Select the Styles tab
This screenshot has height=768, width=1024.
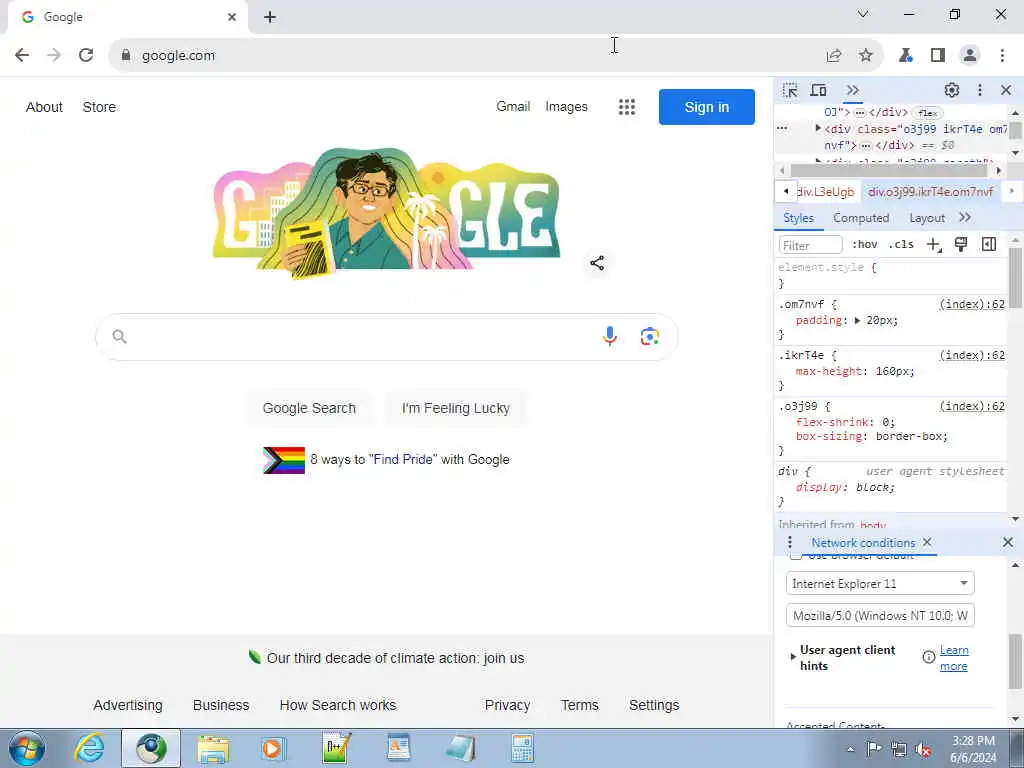point(798,218)
